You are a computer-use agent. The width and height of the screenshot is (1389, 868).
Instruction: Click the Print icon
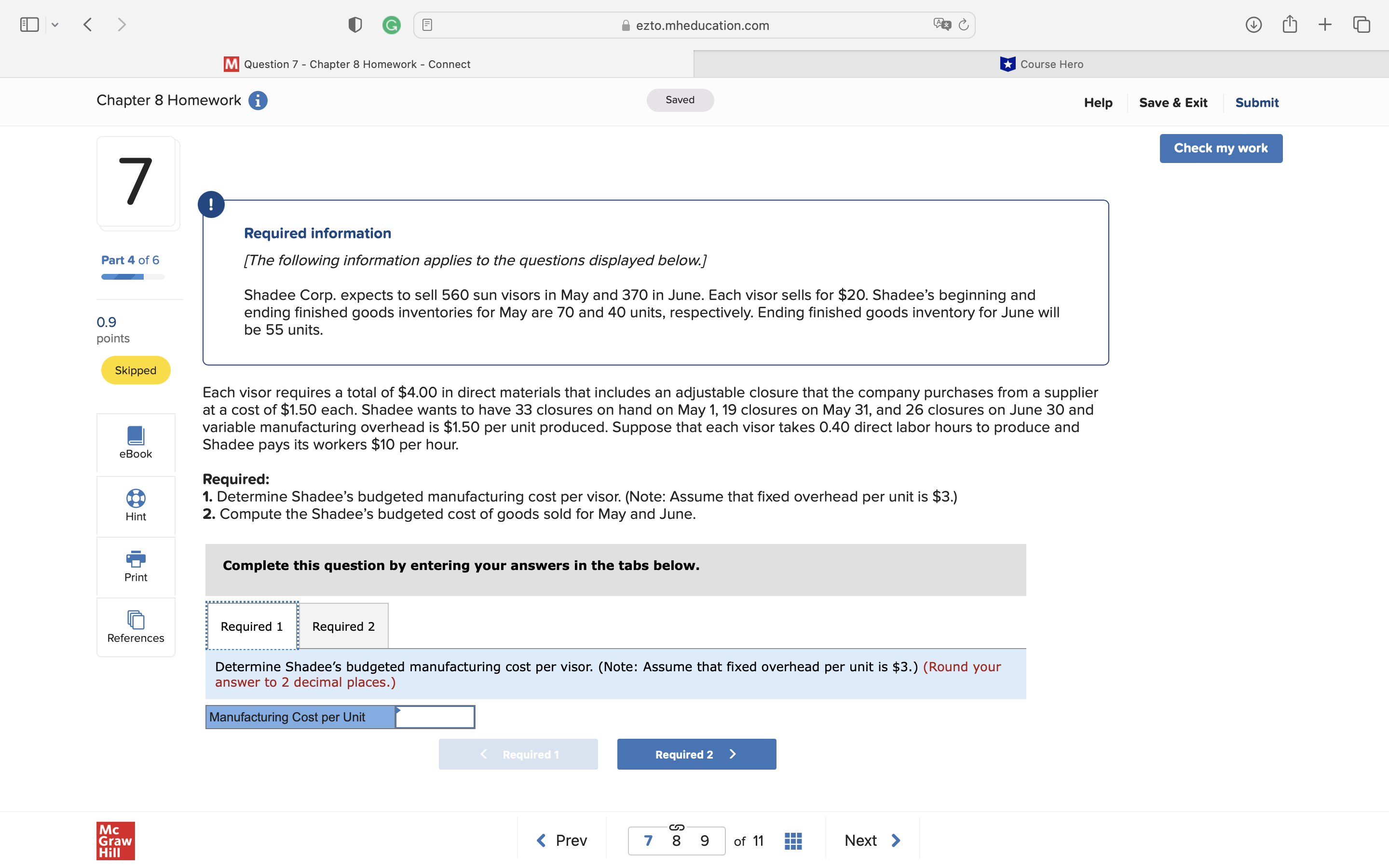pos(136,558)
